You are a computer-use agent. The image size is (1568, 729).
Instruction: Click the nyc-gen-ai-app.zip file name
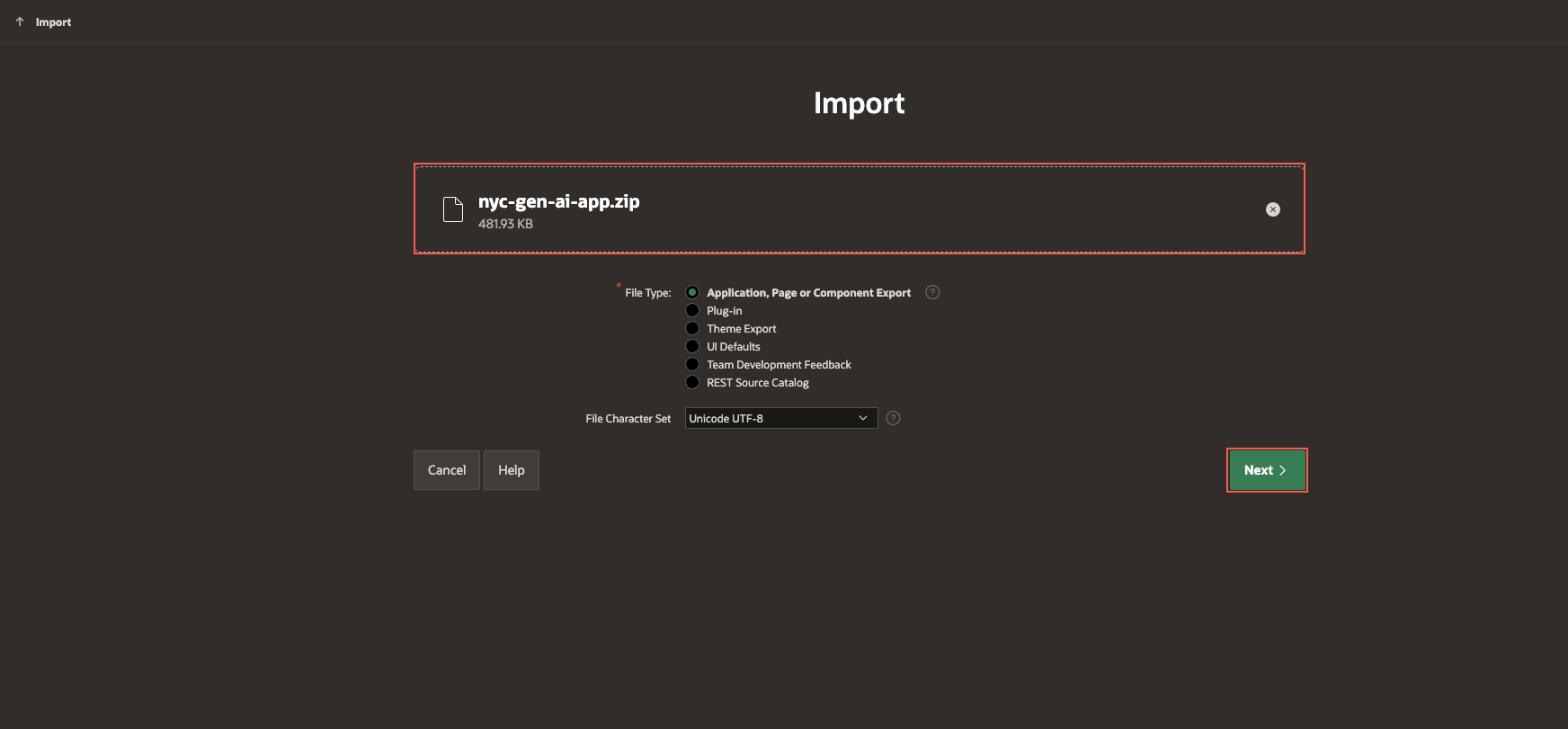pos(558,201)
